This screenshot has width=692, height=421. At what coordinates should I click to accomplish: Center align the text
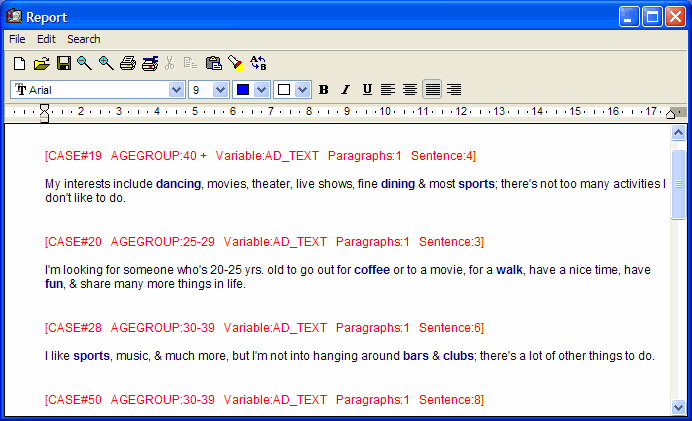410,90
